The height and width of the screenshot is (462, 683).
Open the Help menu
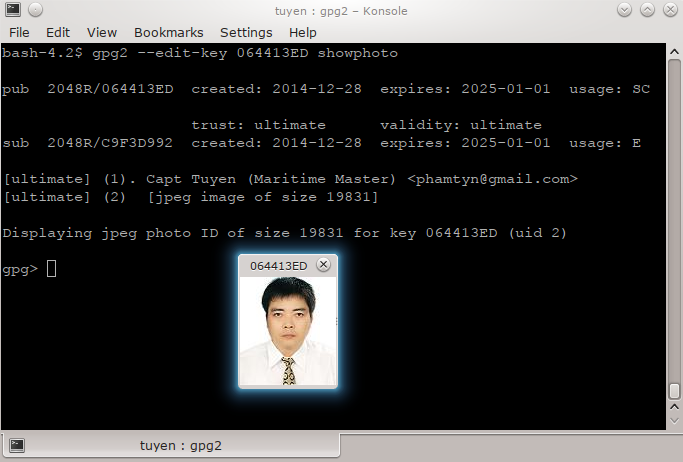pos(302,32)
